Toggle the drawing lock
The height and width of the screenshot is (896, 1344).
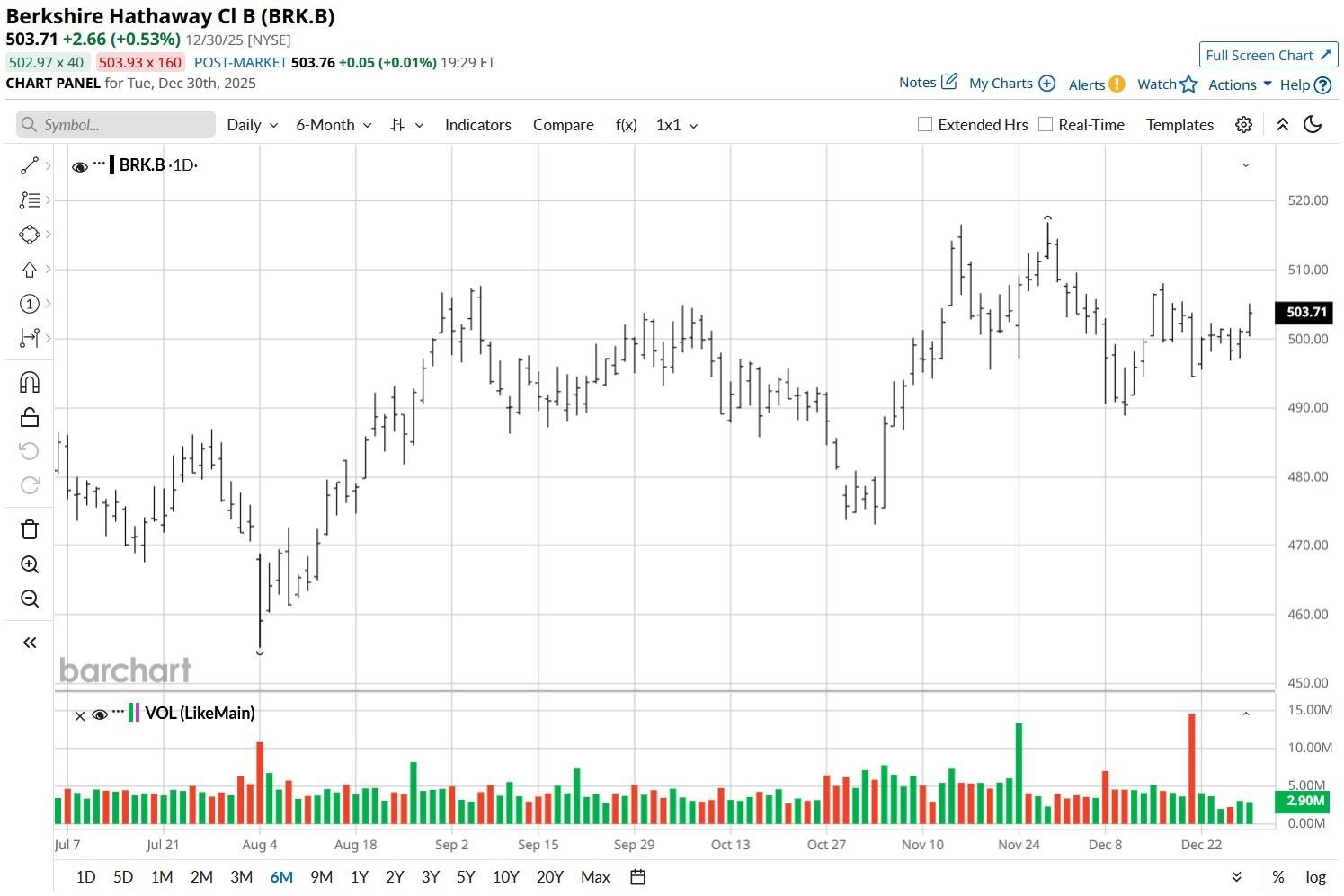point(29,417)
